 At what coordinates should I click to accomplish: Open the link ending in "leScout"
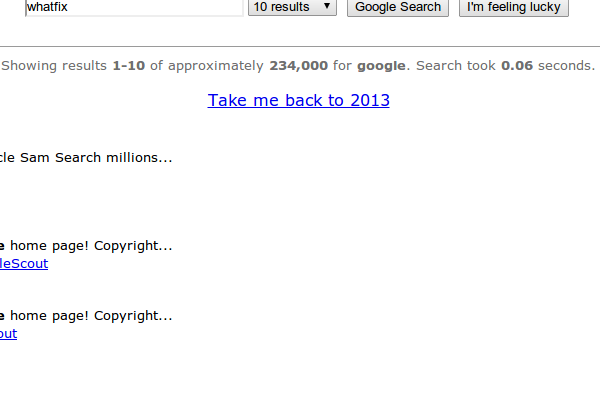[x=24, y=263]
